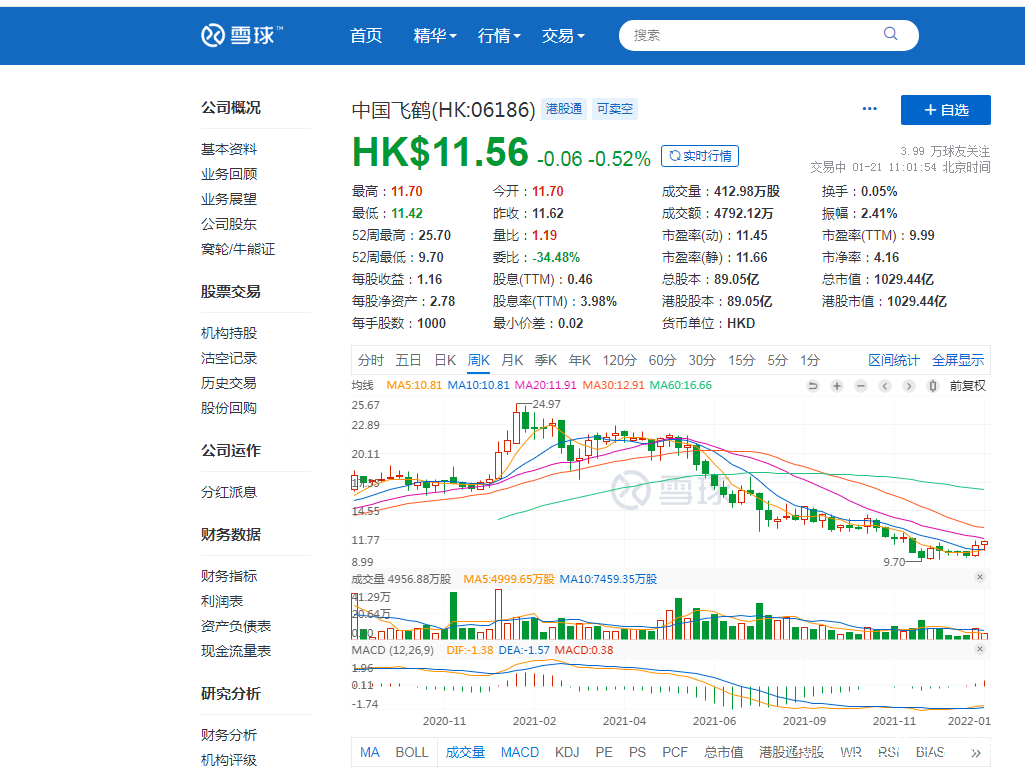Toggle candlestick chart style icon
This screenshot has height=772, width=1025.
click(933, 386)
